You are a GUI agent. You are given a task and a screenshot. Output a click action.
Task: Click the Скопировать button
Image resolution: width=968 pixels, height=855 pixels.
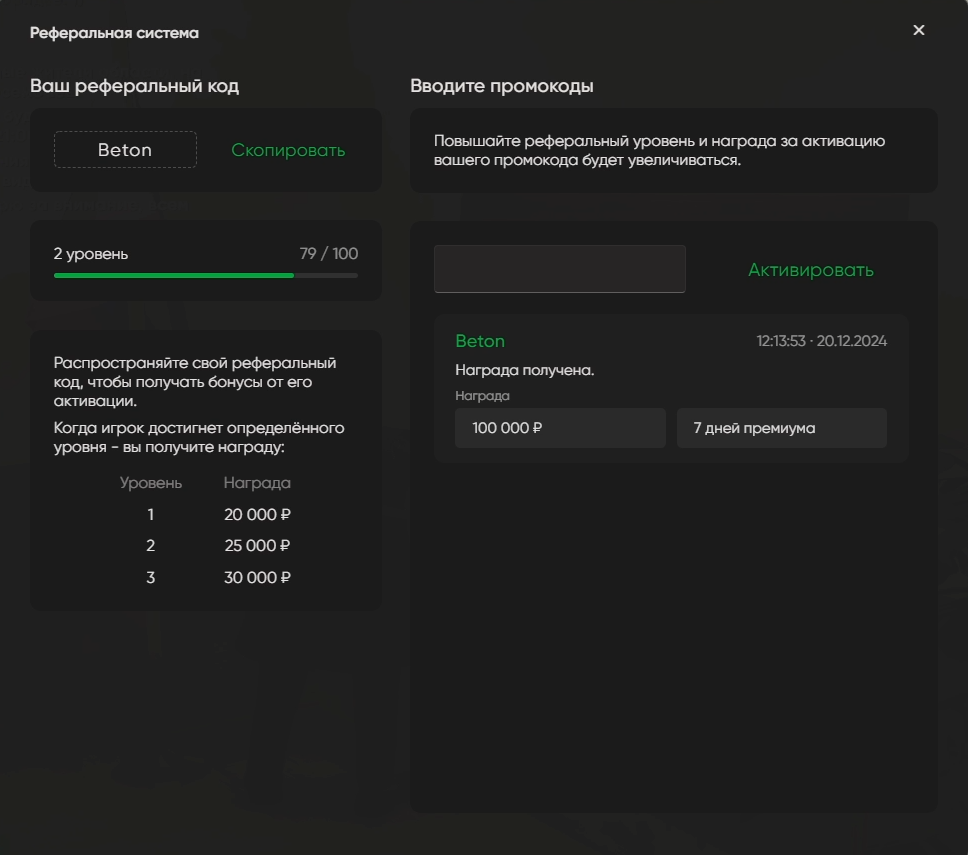coord(288,150)
